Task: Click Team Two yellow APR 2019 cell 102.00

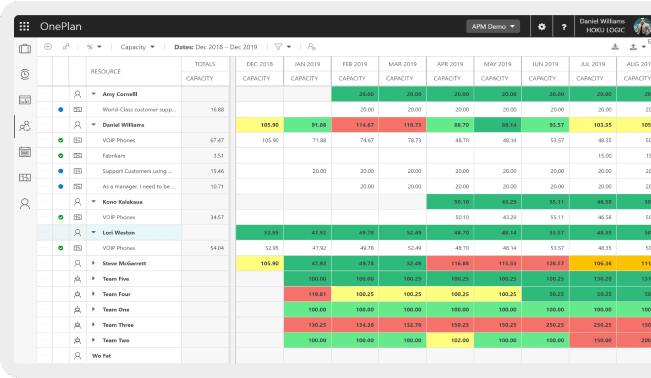Action: [x=450, y=340]
